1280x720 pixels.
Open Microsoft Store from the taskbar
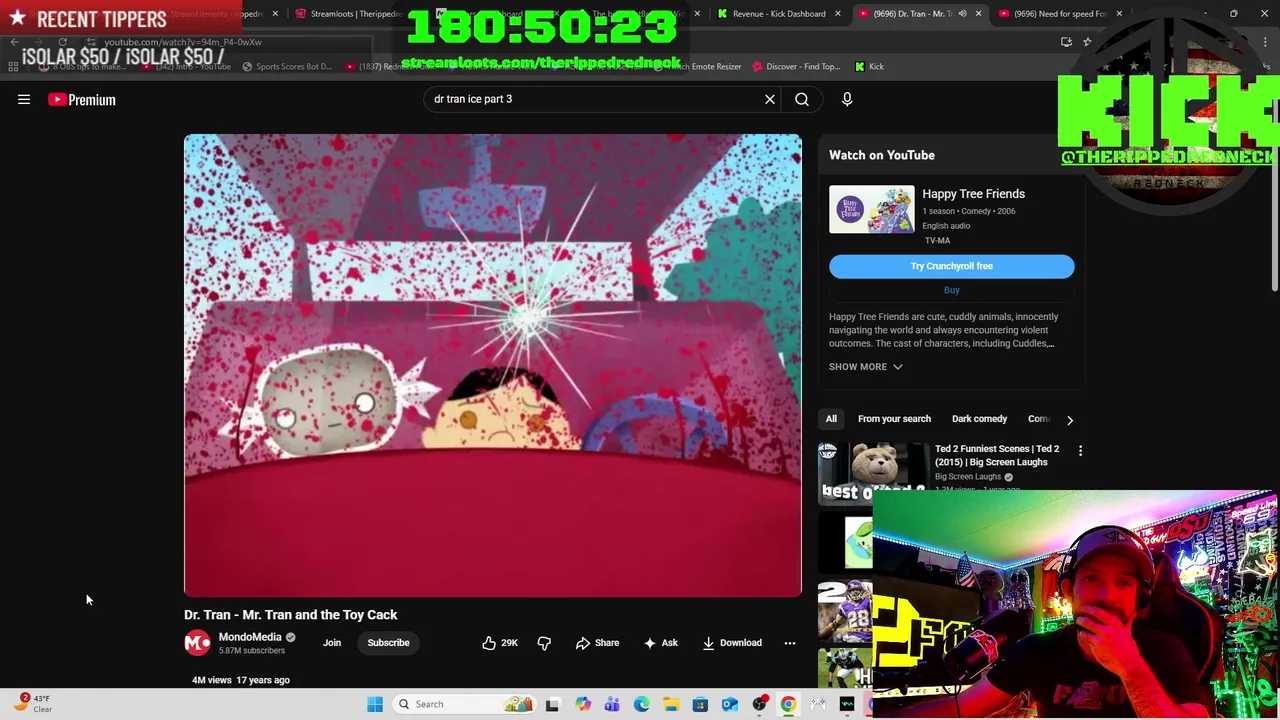[700, 704]
